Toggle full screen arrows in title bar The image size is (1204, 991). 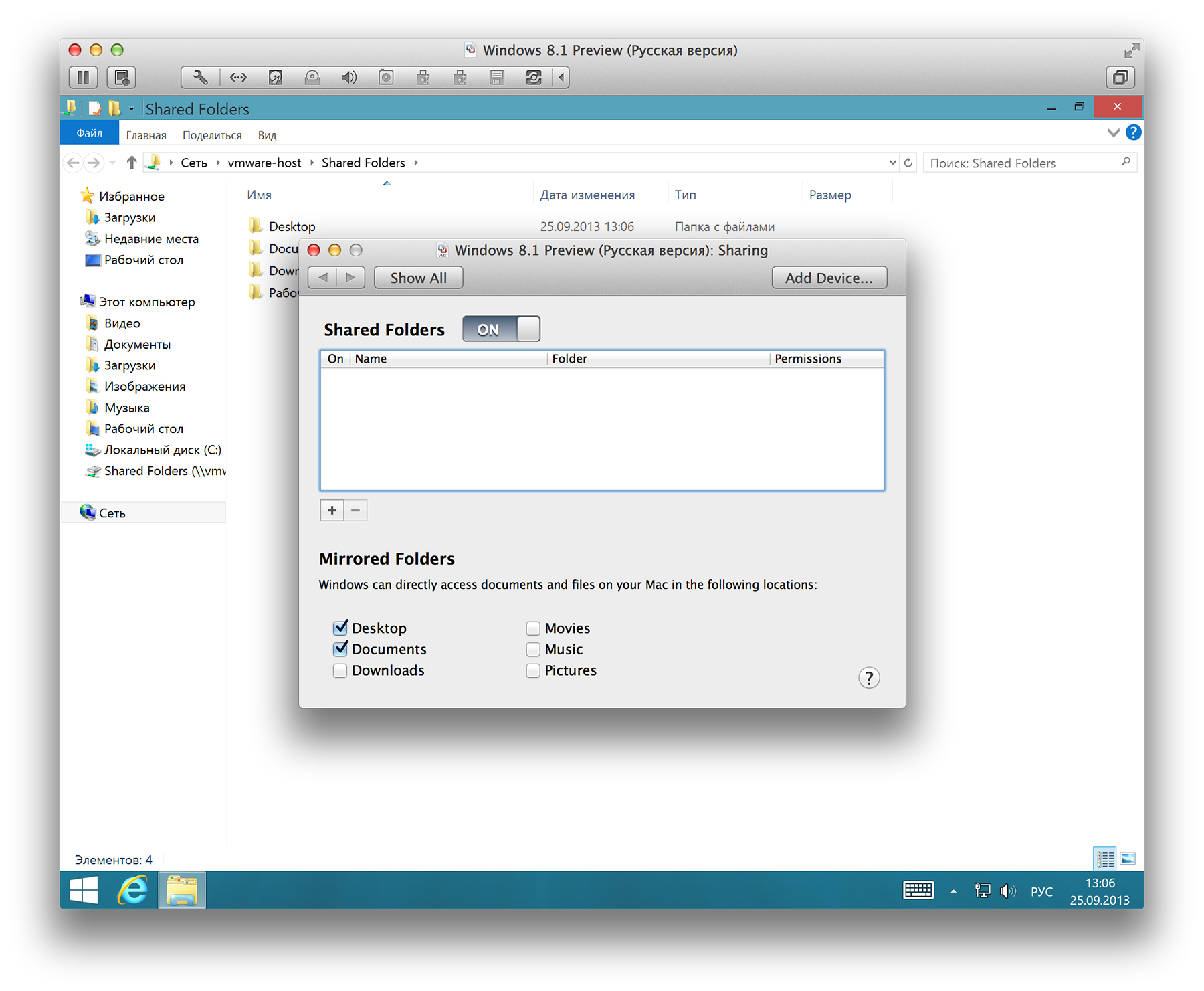[x=1131, y=50]
